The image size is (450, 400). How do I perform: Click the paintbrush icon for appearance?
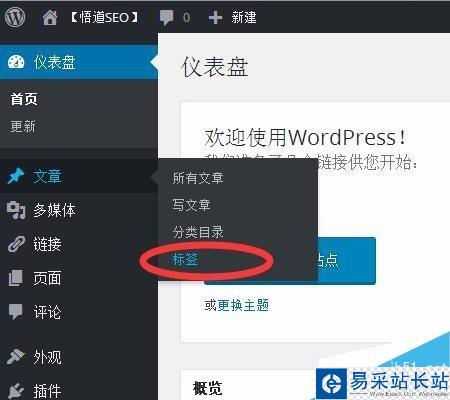(x=16, y=357)
